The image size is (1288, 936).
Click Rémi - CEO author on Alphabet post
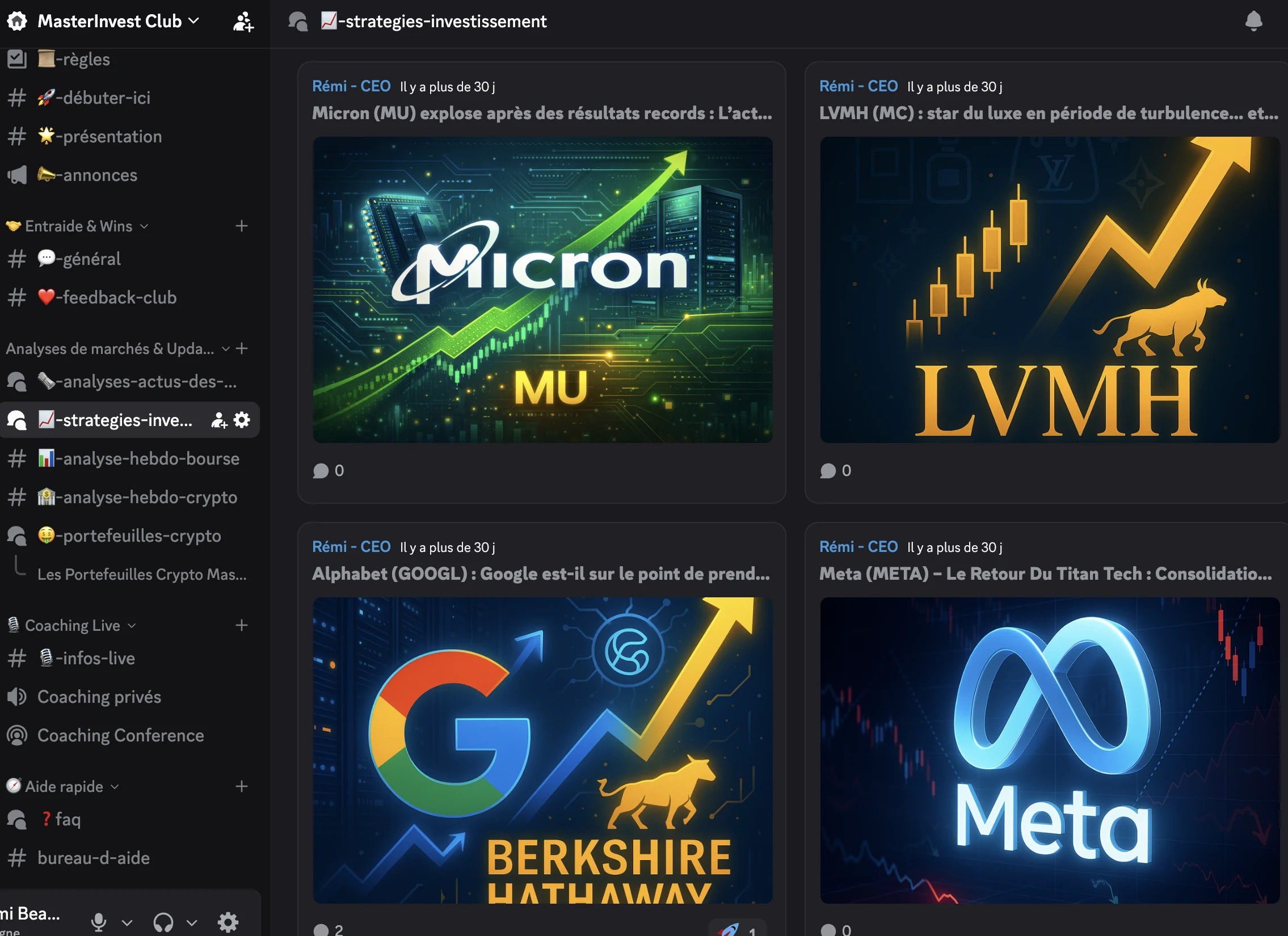point(351,547)
